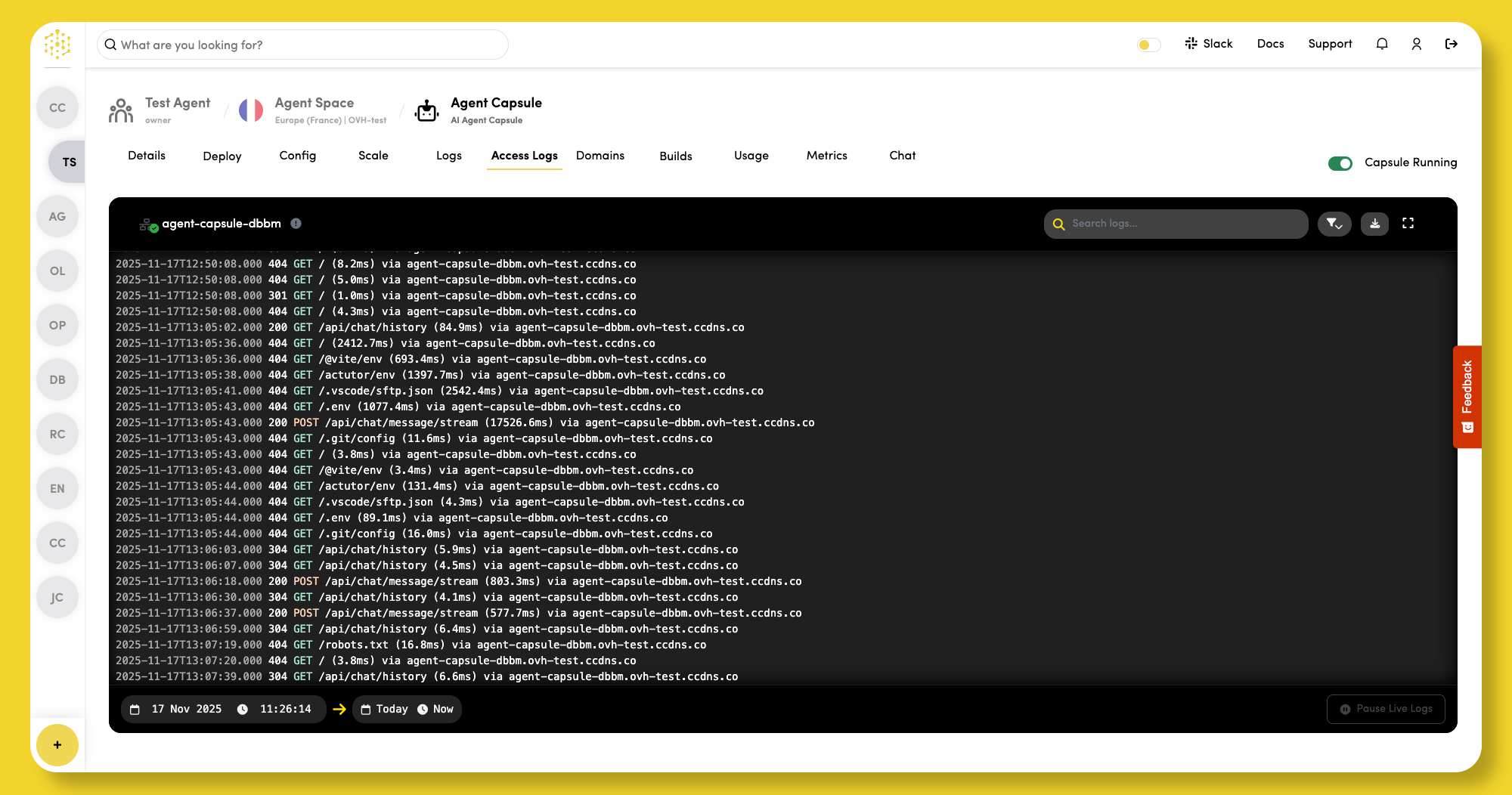Open notifications bell
Screen dimensions: 1512x795
1382,44
